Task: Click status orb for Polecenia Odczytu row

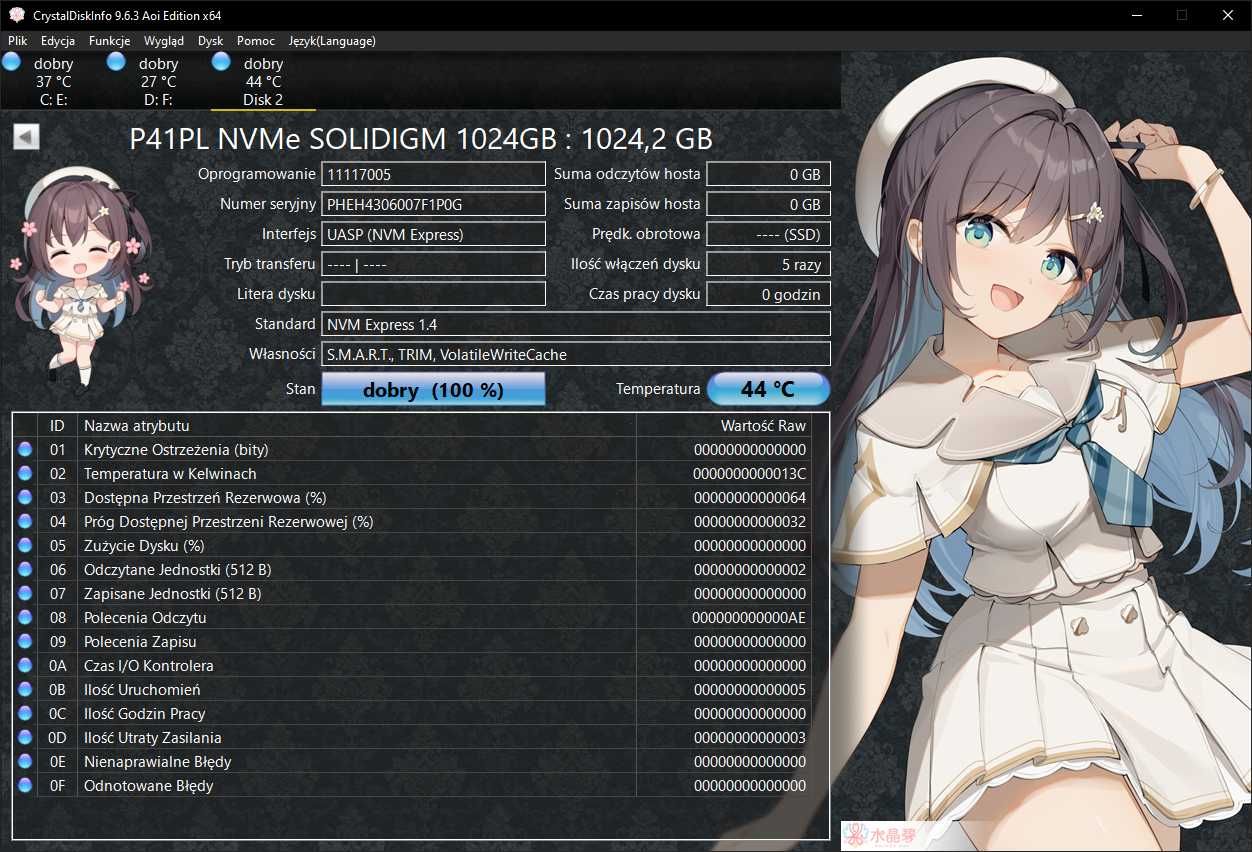Action: pyautogui.click(x=25, y=617)
